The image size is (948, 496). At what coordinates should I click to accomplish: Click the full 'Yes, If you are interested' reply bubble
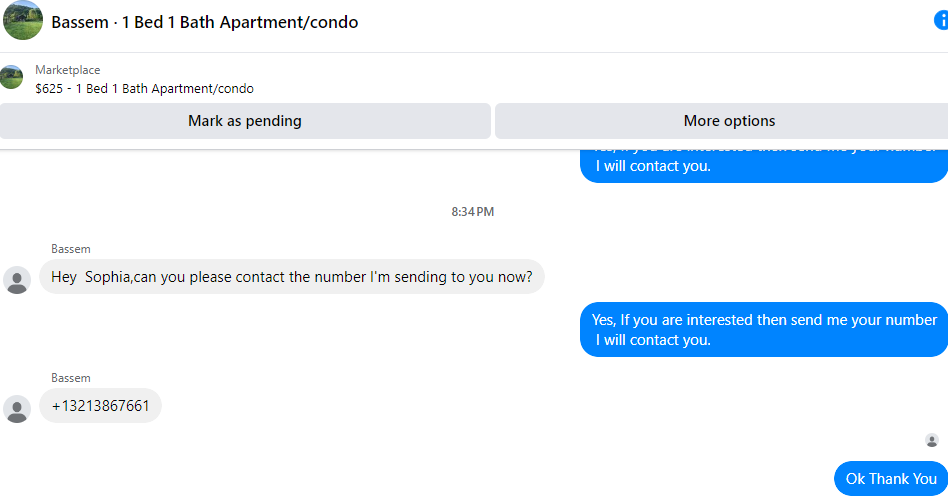point(764,329)
